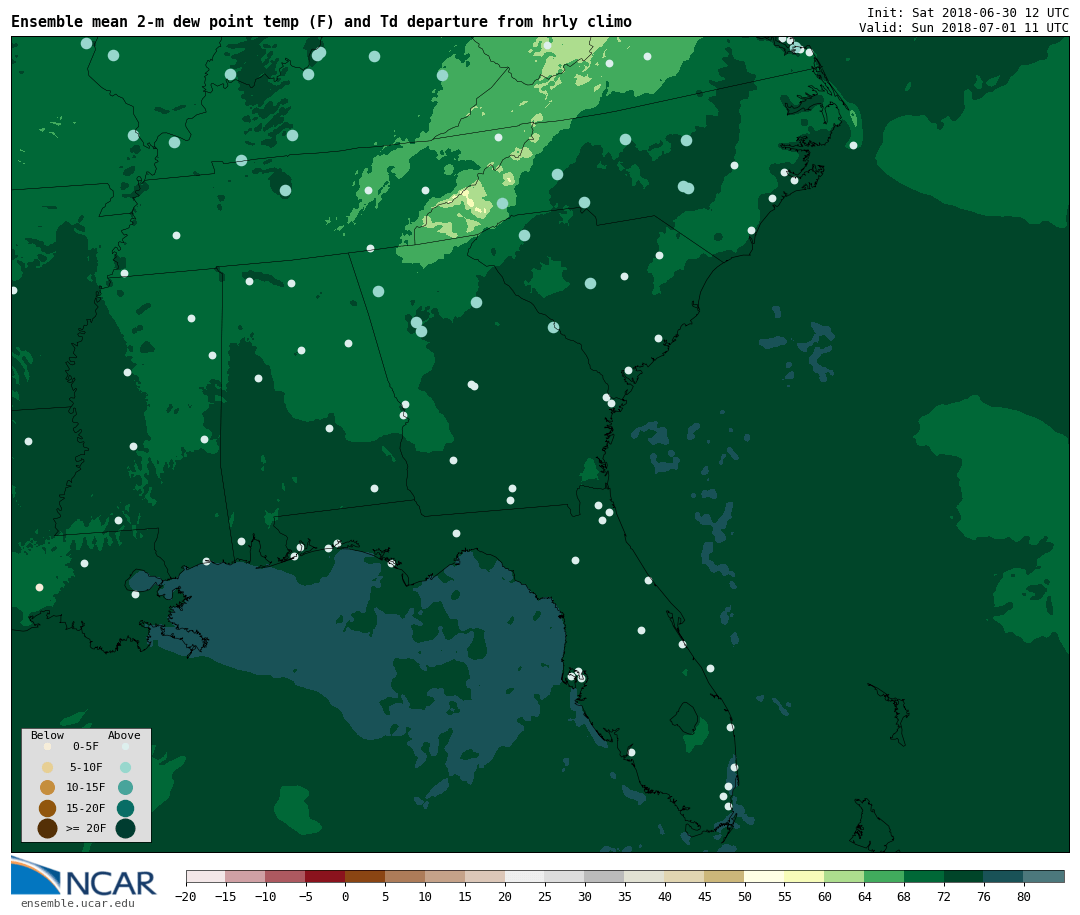Click the above 10-15F teal legend circle
The image size is (1080, 915).
coord(125,788)
